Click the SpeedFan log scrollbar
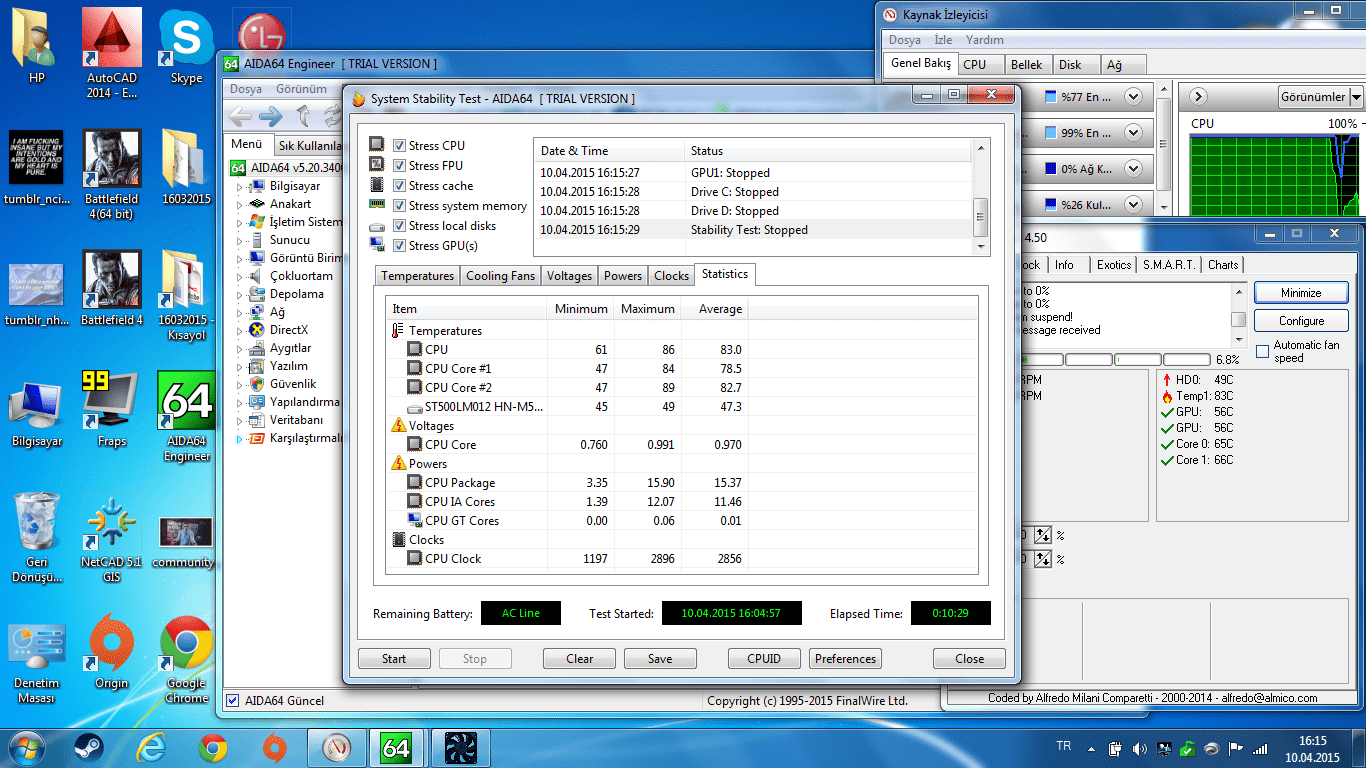Screen dimensions: 1366x768 click(x=1238, y=314)
